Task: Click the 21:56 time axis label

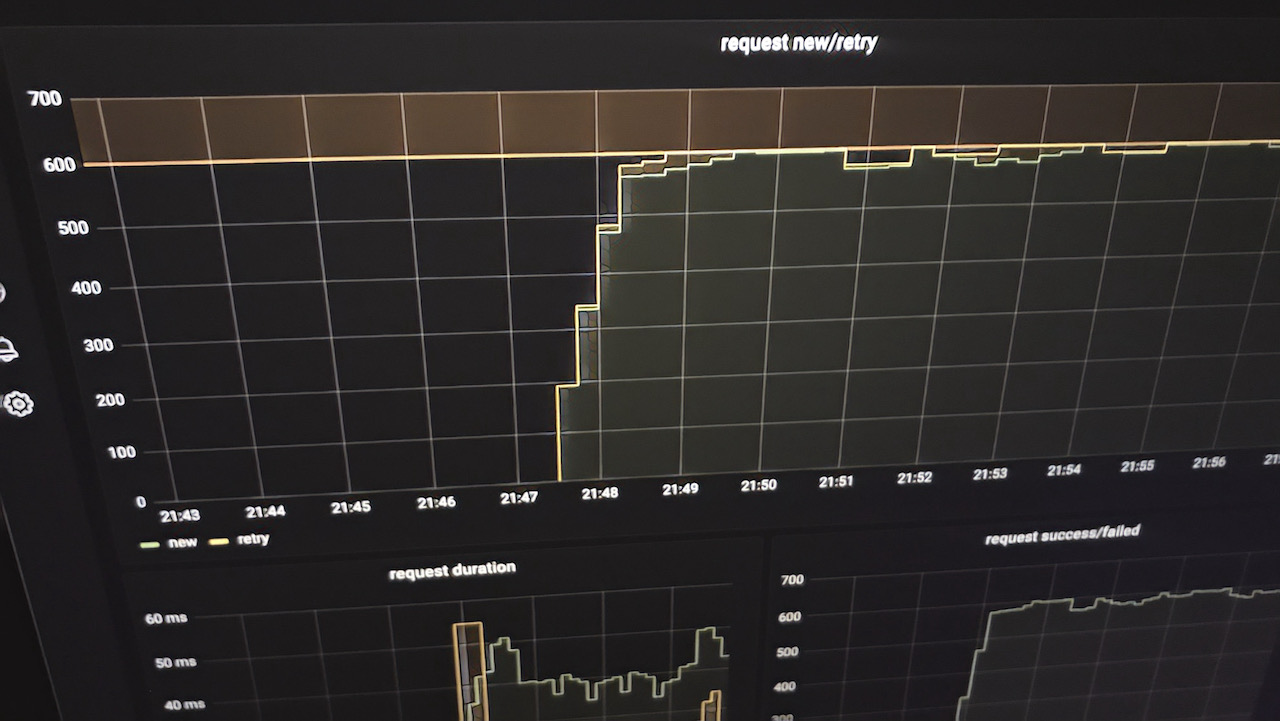Action: (1208, 463)
